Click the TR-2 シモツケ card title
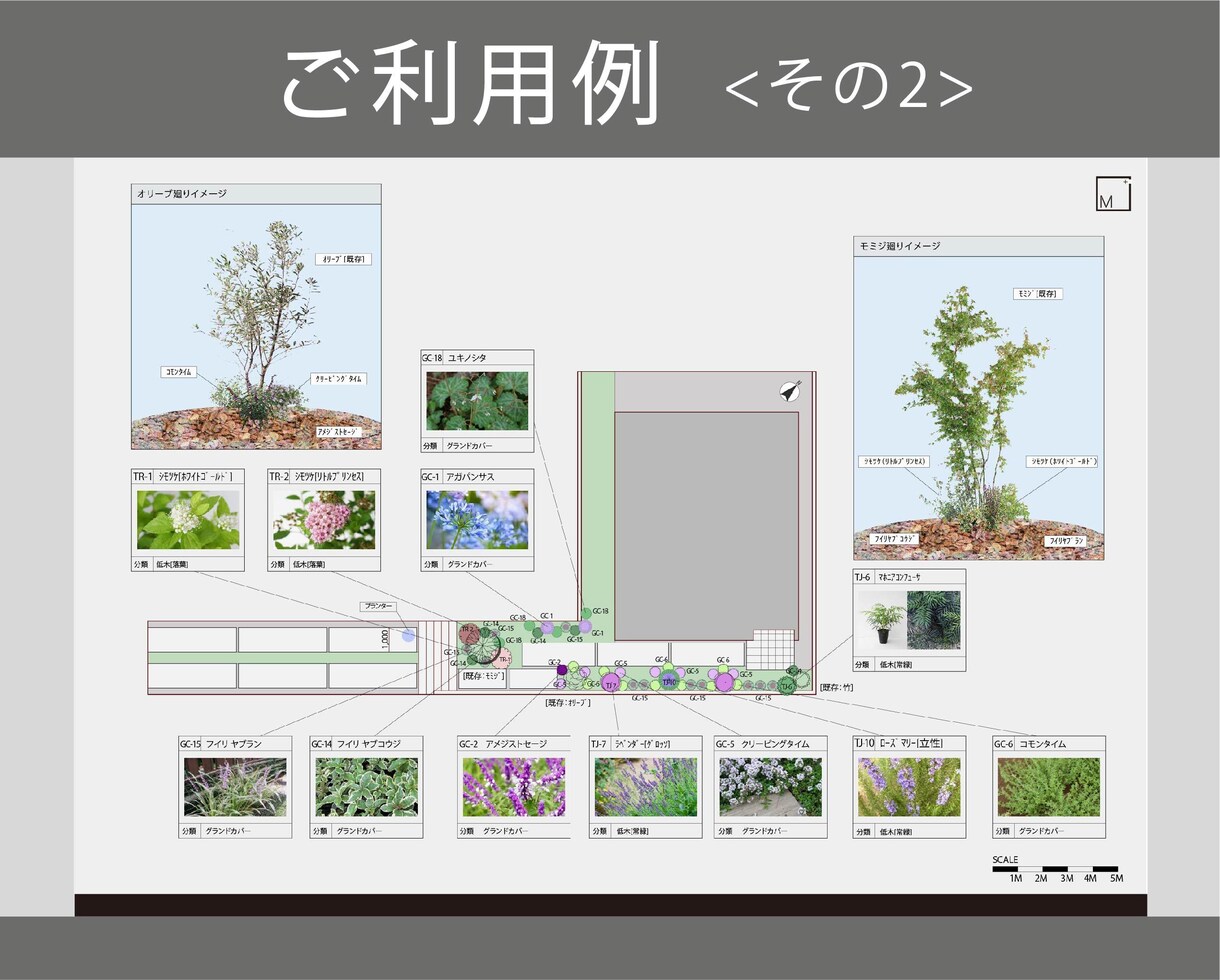 pos(322,477)
